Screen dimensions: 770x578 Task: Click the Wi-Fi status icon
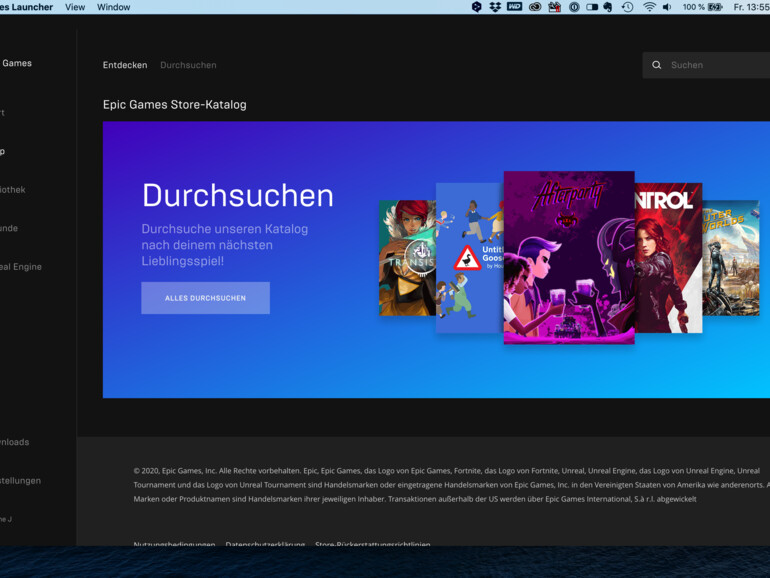coord(649,7)
